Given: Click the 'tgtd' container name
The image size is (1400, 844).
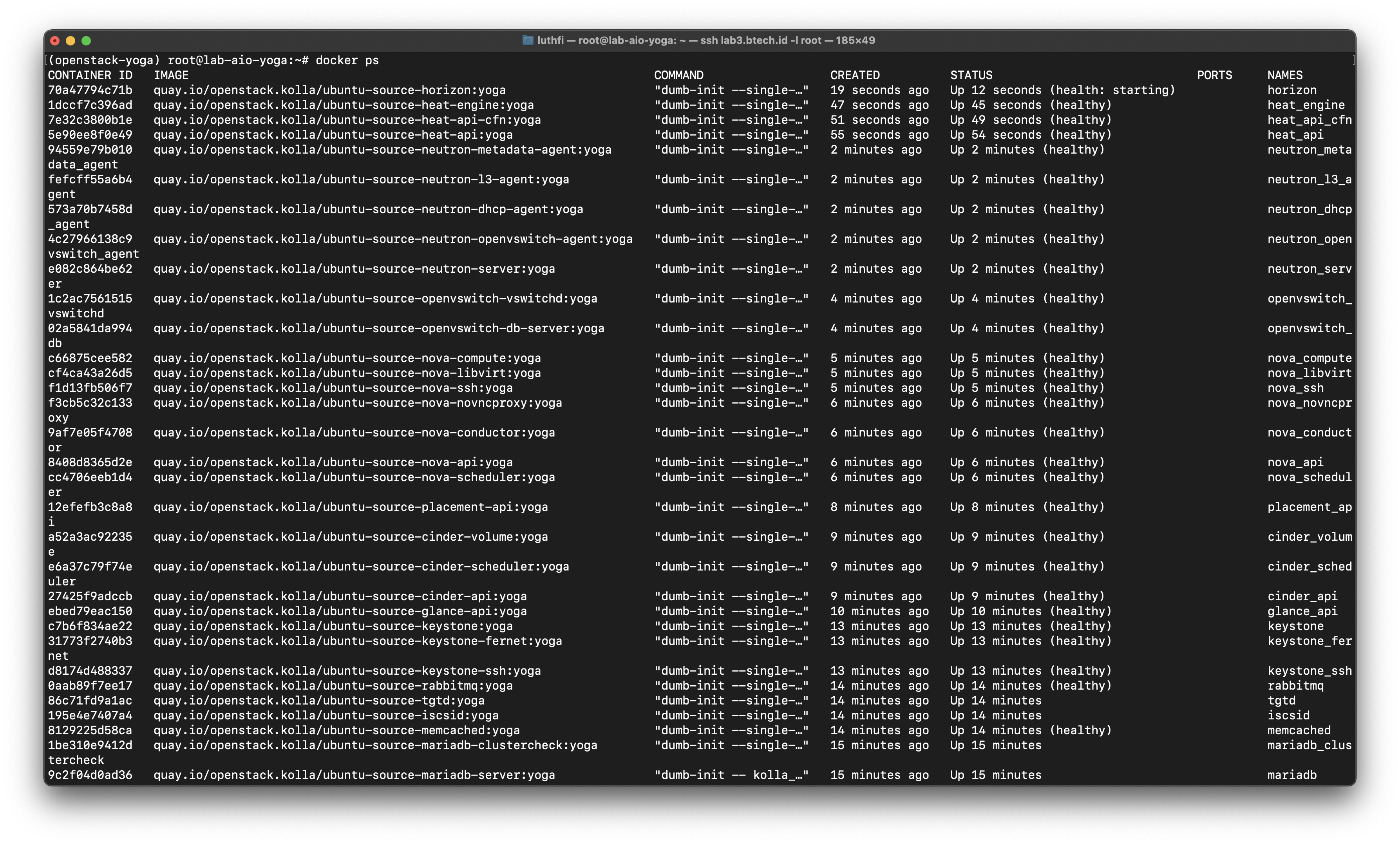Looking at the screenshot, I should pos(1281,700).
